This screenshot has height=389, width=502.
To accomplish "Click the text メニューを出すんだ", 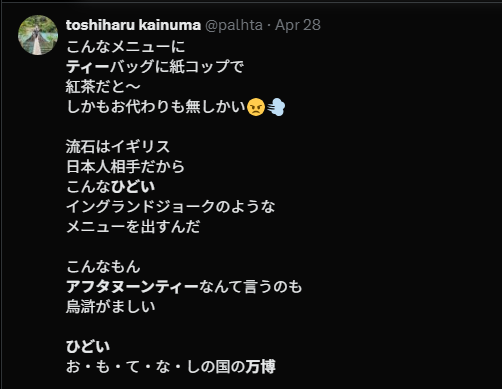I will click(133, 227).
